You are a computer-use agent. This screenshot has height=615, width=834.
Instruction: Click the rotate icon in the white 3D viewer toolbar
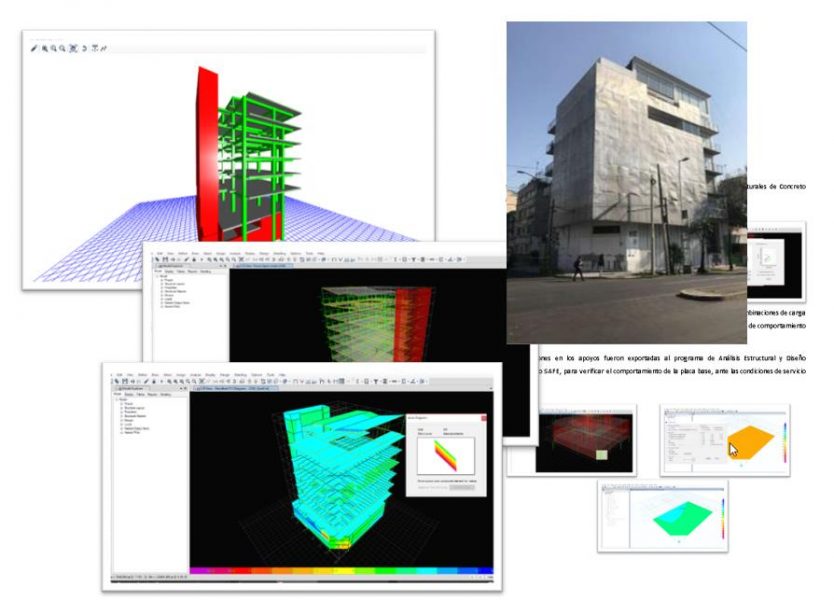(x=84, y=47)
